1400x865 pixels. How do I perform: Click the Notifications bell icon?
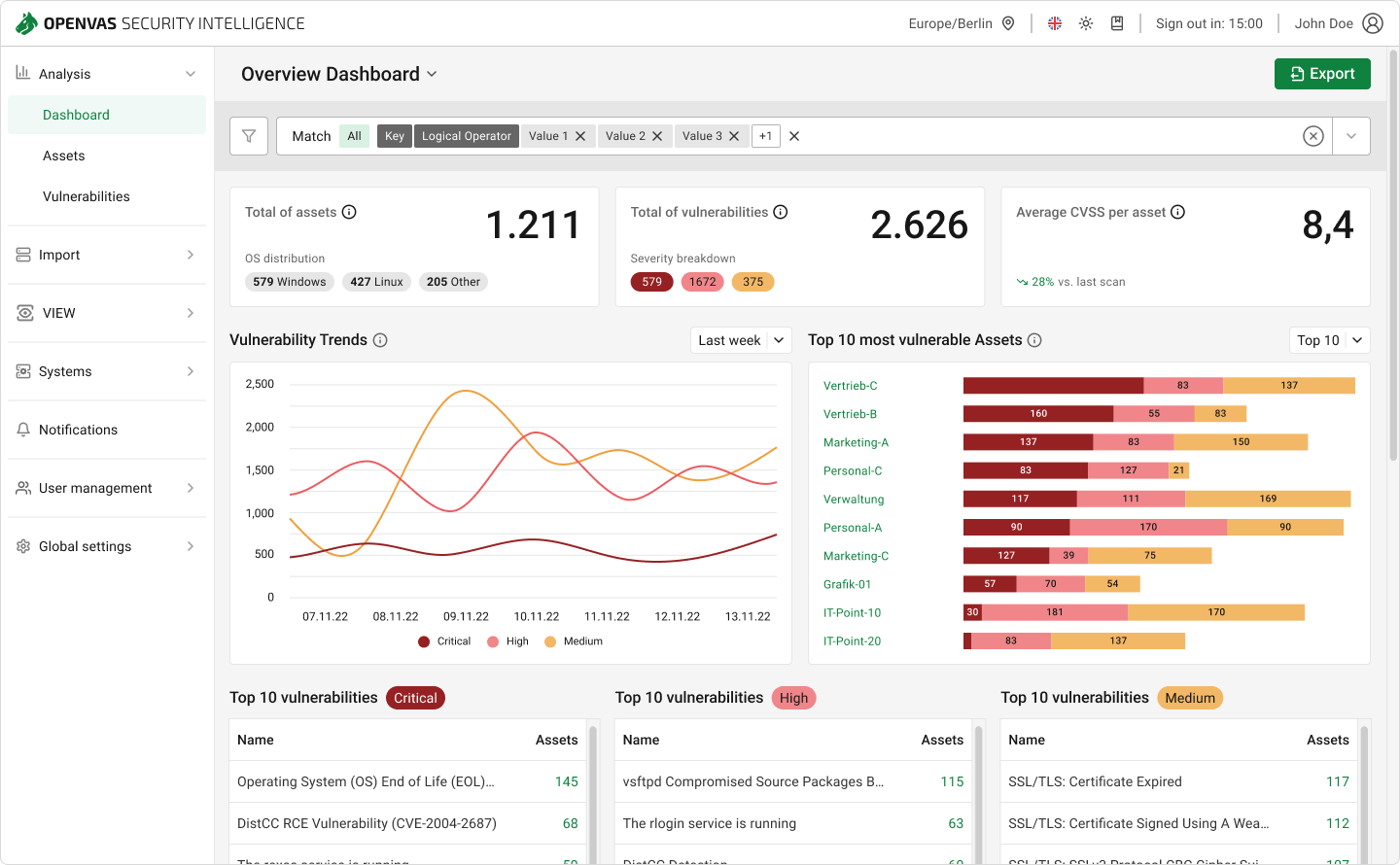tap(23, 430)
